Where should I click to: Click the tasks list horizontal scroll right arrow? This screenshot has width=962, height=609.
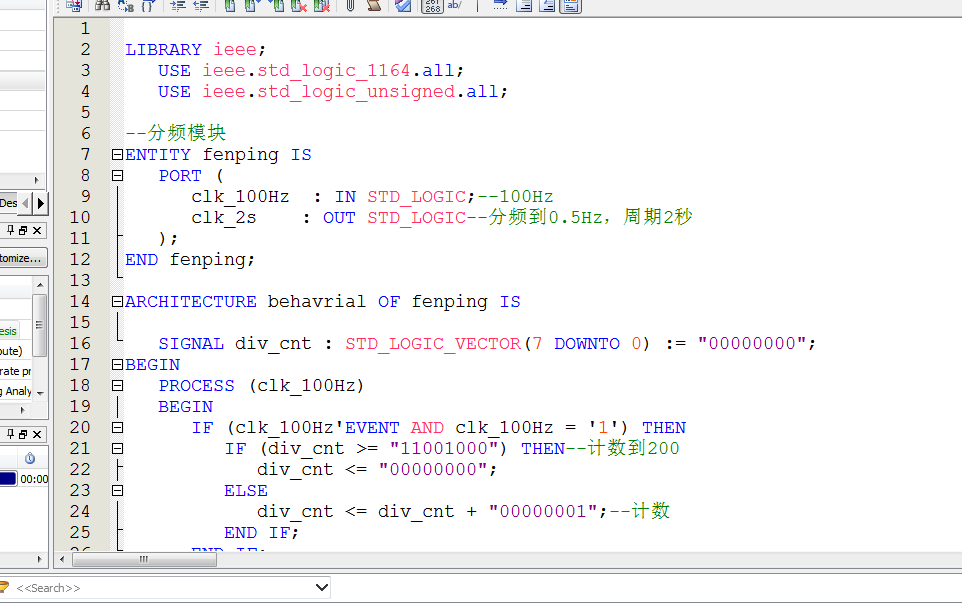(x=23, y=410)
